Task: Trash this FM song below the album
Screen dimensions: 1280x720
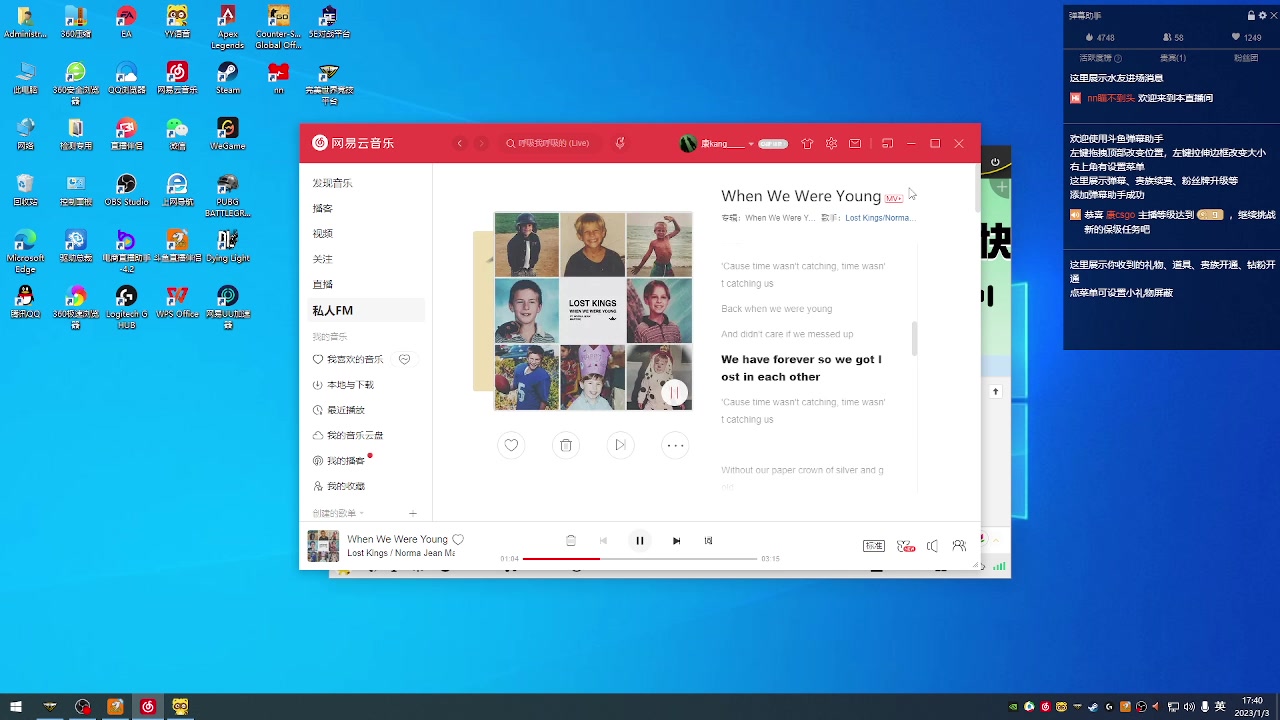Action: [566, 445]
